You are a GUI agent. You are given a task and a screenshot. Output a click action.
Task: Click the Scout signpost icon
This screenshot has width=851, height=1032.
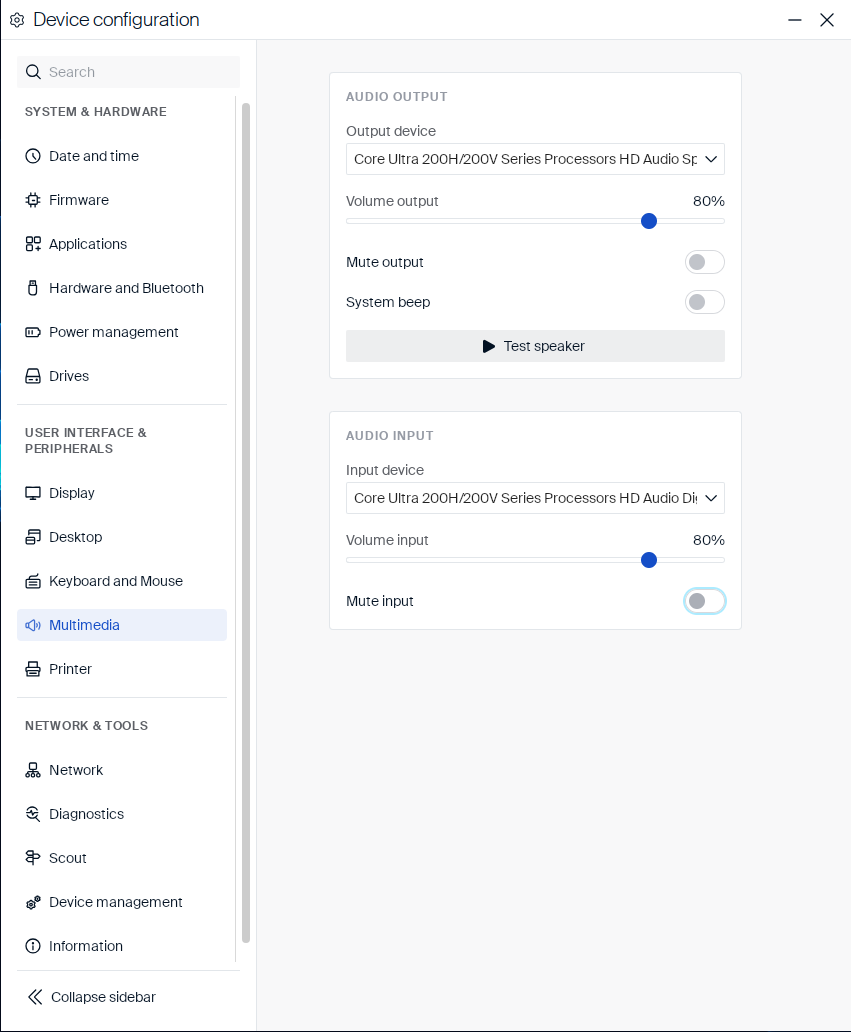pos(33,858)
